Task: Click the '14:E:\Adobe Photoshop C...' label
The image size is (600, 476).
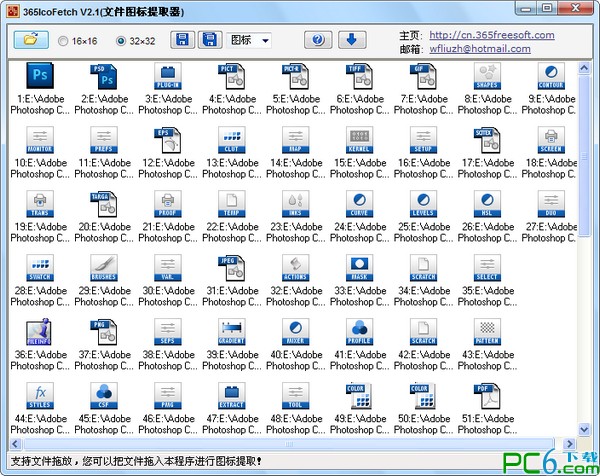Action: pyautogui.click(x=296, y=168)
